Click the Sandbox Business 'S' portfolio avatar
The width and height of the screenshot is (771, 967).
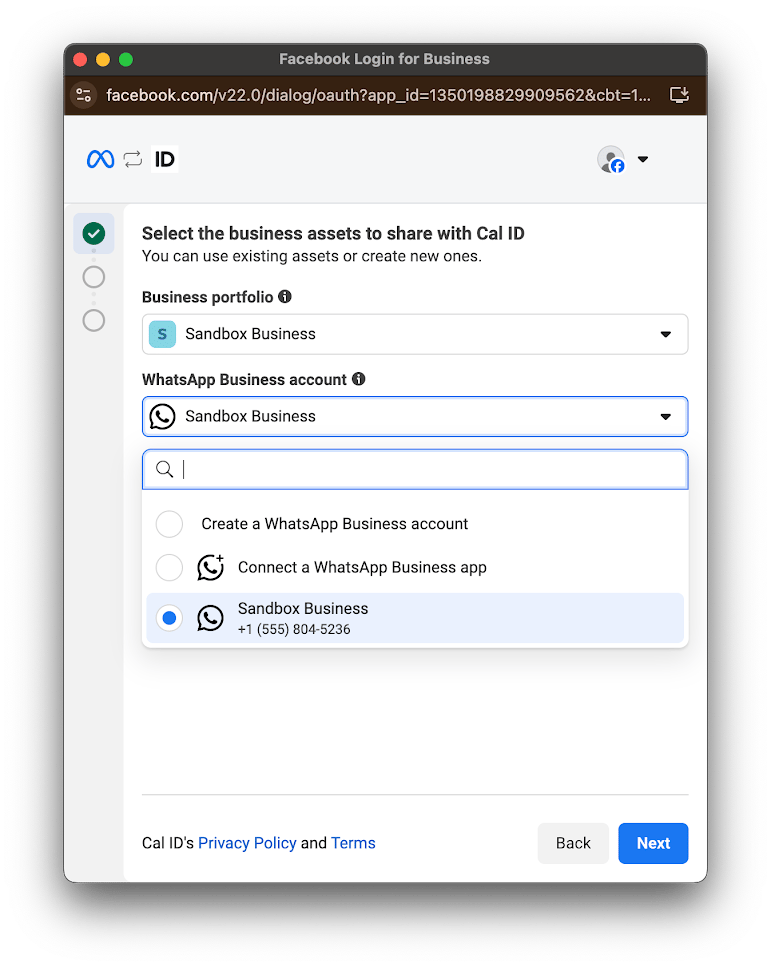(x=162, y=334)
